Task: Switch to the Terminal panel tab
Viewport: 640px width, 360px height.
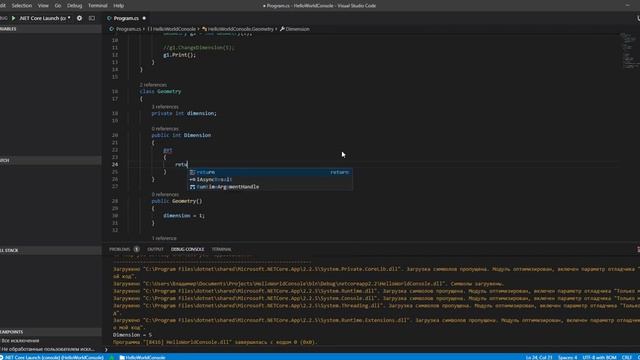Action: (221, 249)
